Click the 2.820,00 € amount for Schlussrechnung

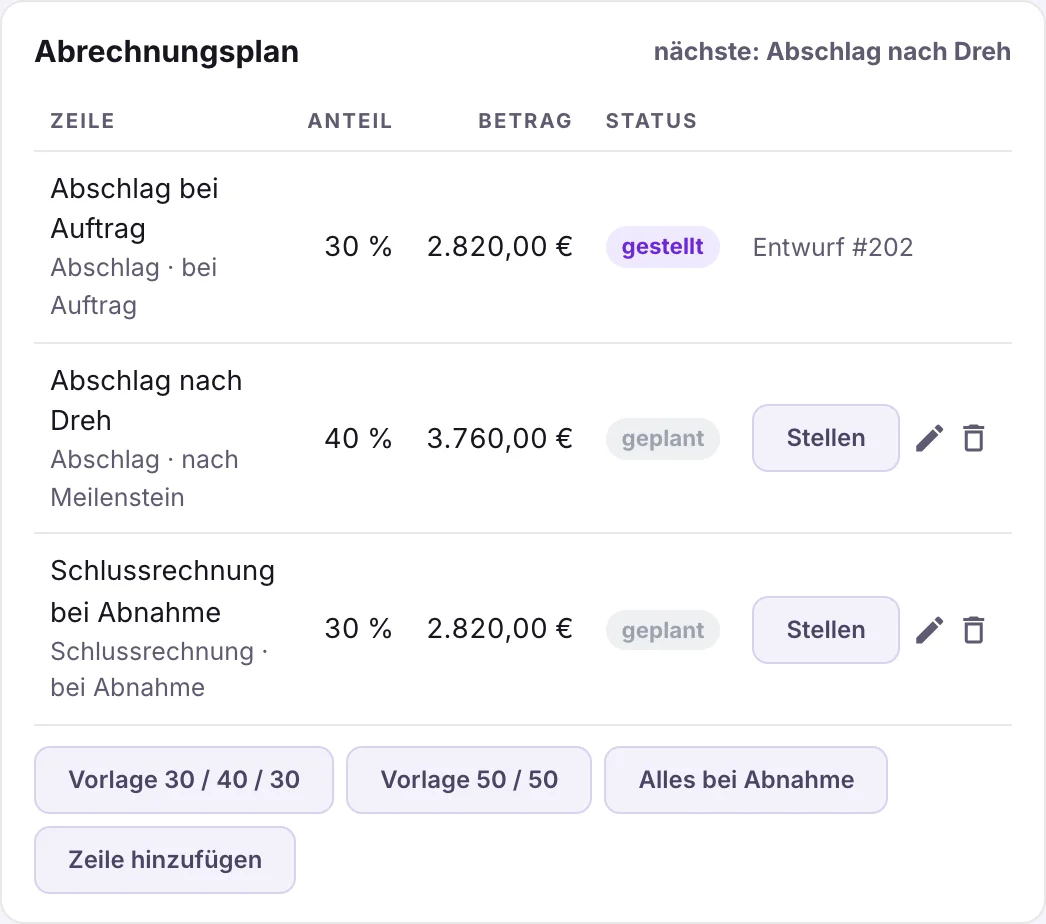coord(500,628)
